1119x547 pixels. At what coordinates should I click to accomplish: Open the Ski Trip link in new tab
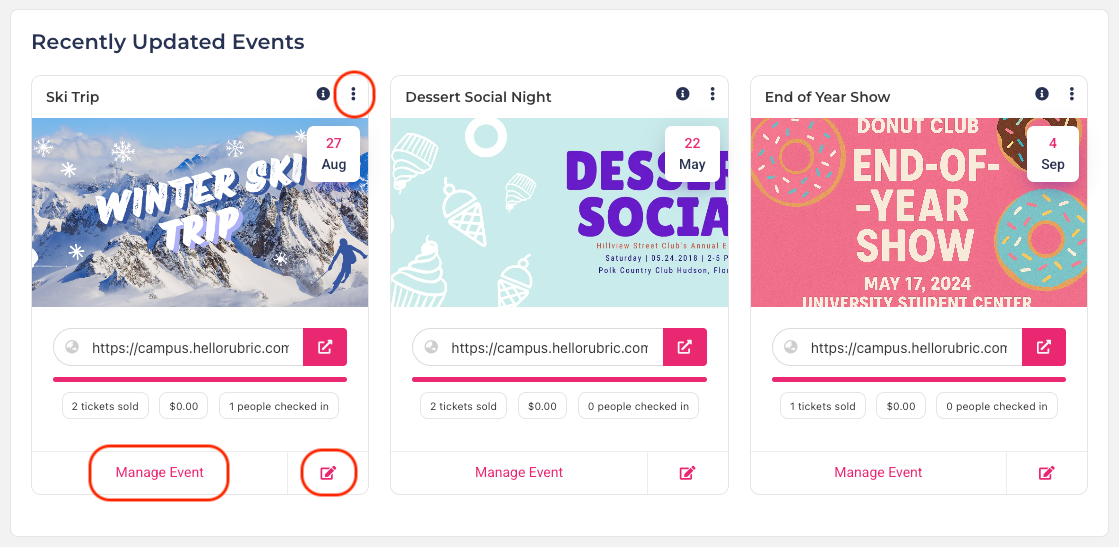pyautogui.click(x=325, y=347)
